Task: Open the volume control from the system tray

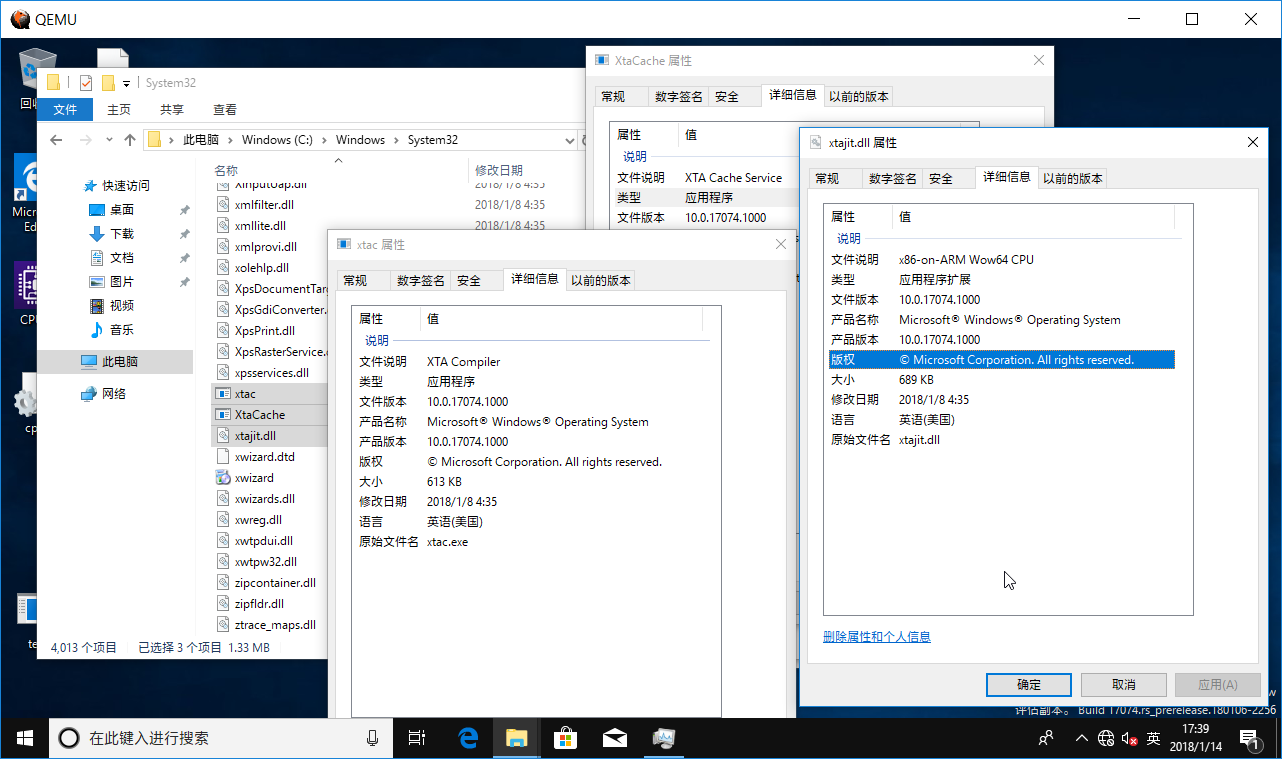Action: click(1132, 739)
